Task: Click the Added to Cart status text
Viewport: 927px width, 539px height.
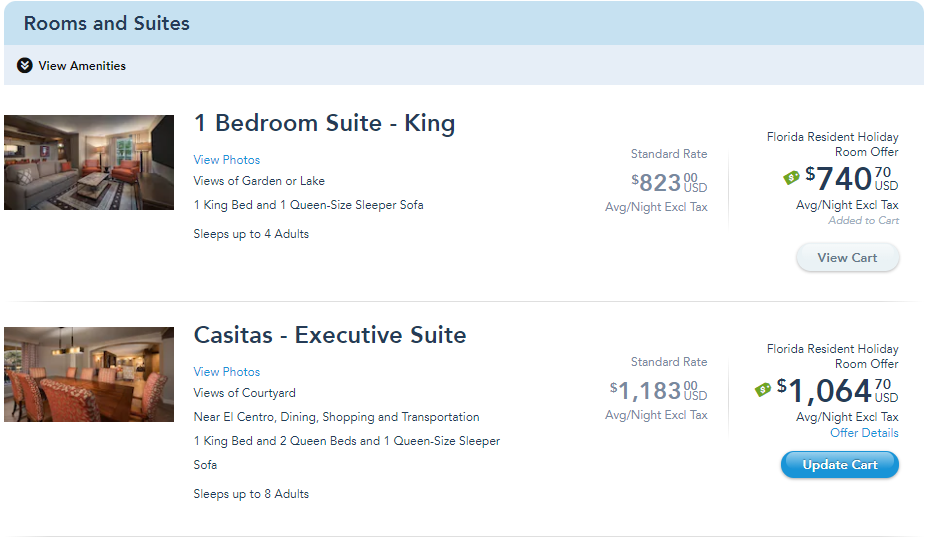Action: click(863, 220)
